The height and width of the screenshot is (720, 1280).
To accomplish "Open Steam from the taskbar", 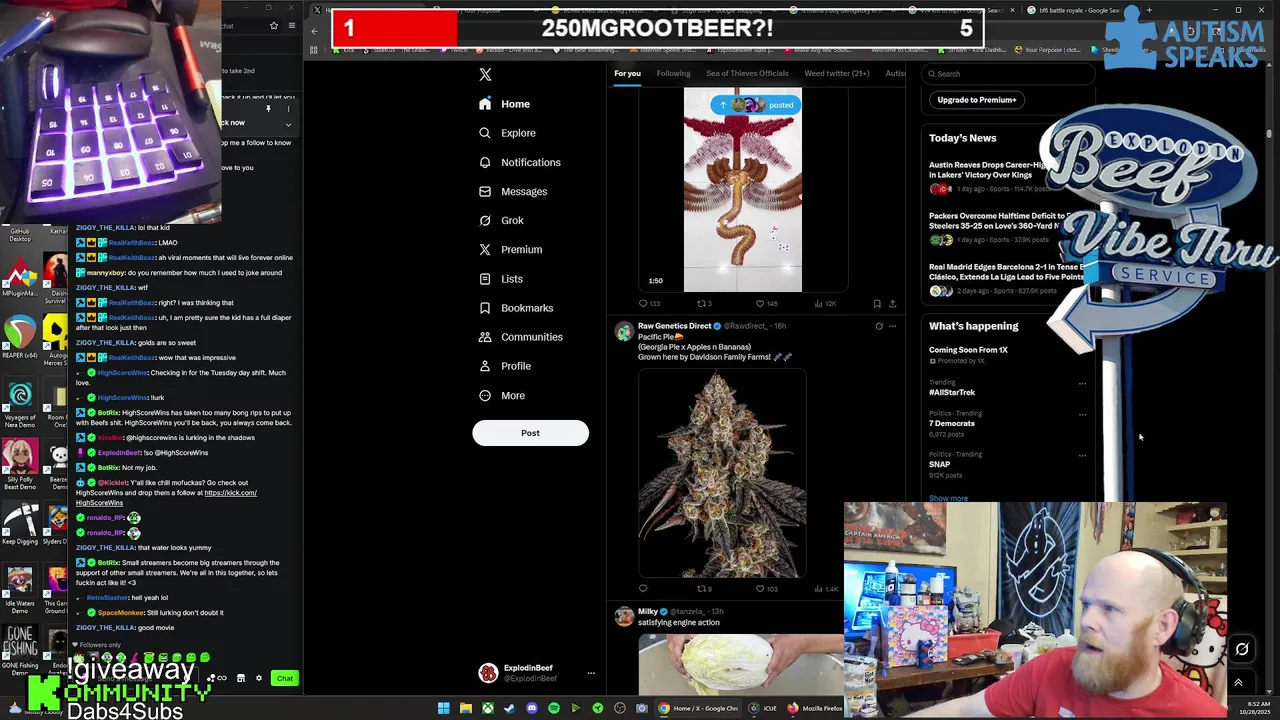I will pyautogui.click(x=509, y=709).
